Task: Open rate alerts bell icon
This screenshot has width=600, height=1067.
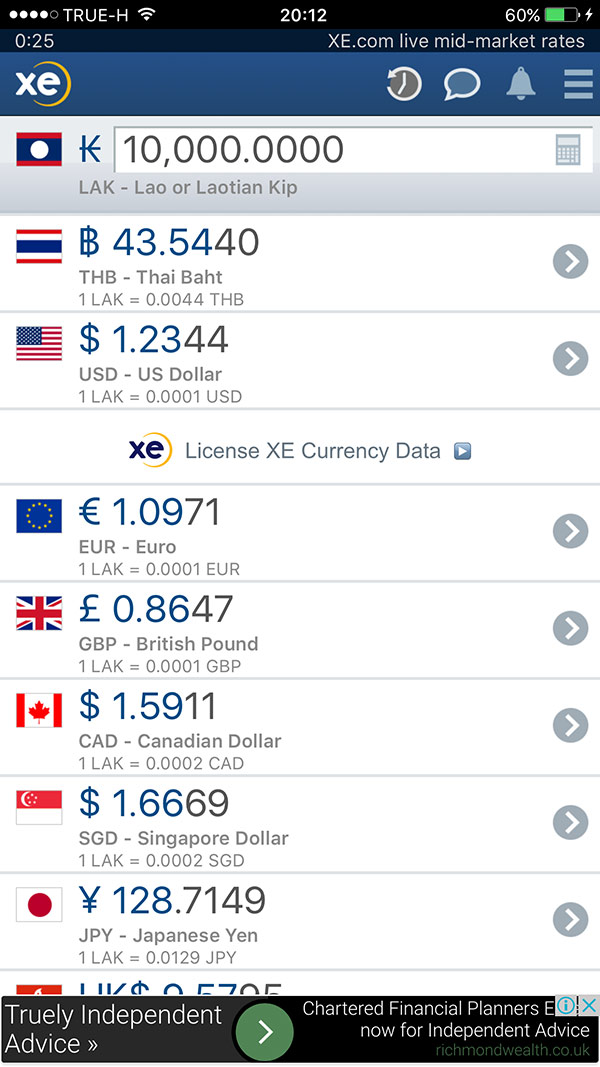Action: pos(520,84)
